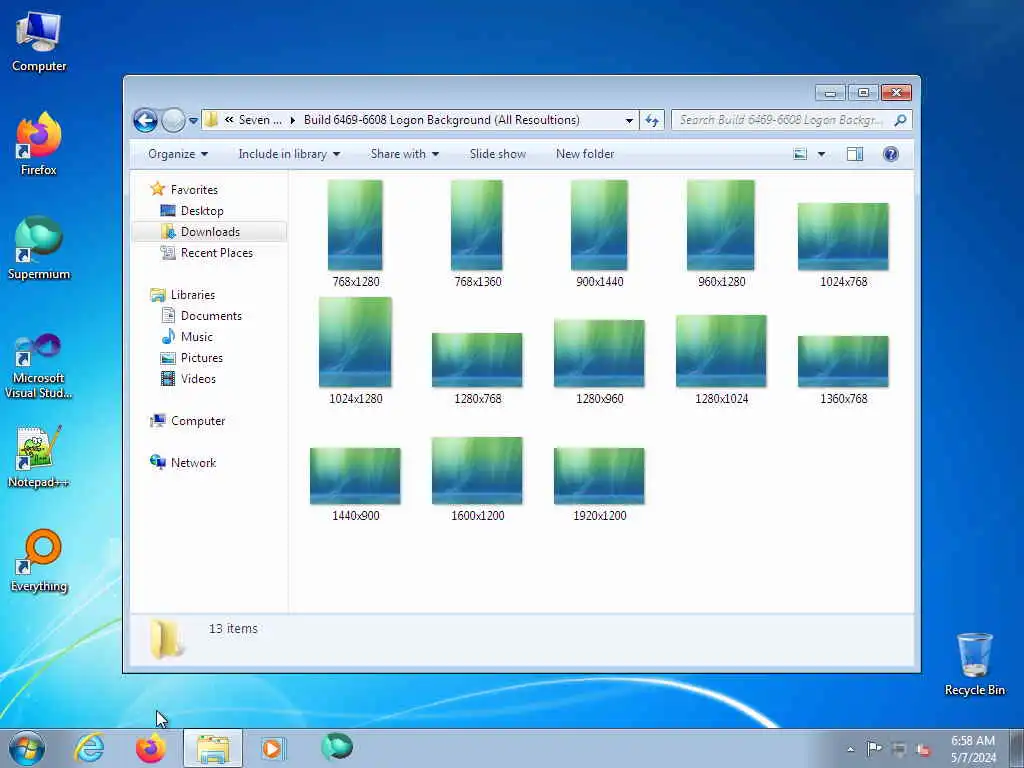Expand the view options dropdown arrow
1024x768 pixels.
point(822,154)
